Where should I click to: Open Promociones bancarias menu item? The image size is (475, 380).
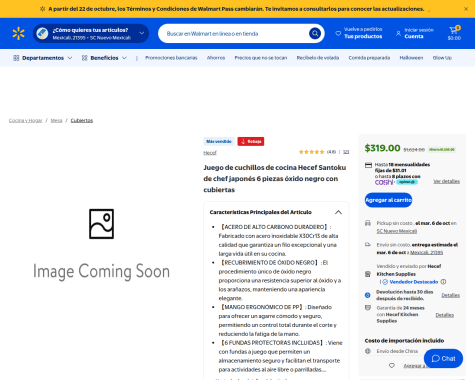pyautogui.click(x=171, y=58)
